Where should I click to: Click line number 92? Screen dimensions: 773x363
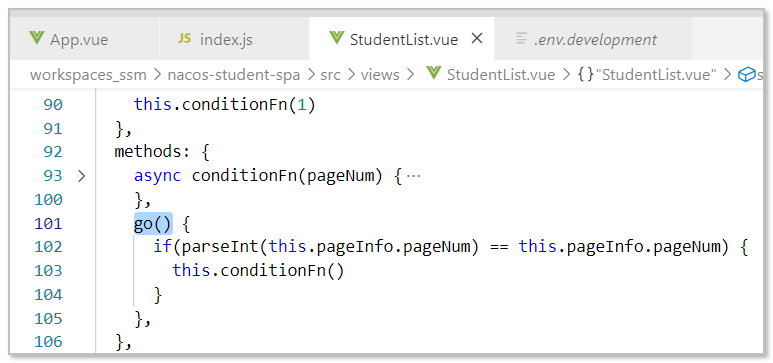click(53, 152)
